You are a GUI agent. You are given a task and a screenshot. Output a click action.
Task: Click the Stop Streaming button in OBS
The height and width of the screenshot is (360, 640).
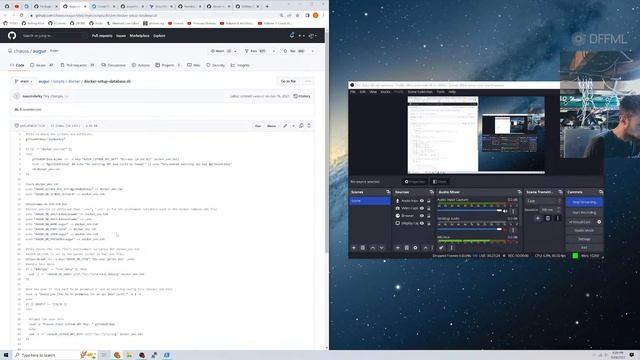click(x=584, y=202)
